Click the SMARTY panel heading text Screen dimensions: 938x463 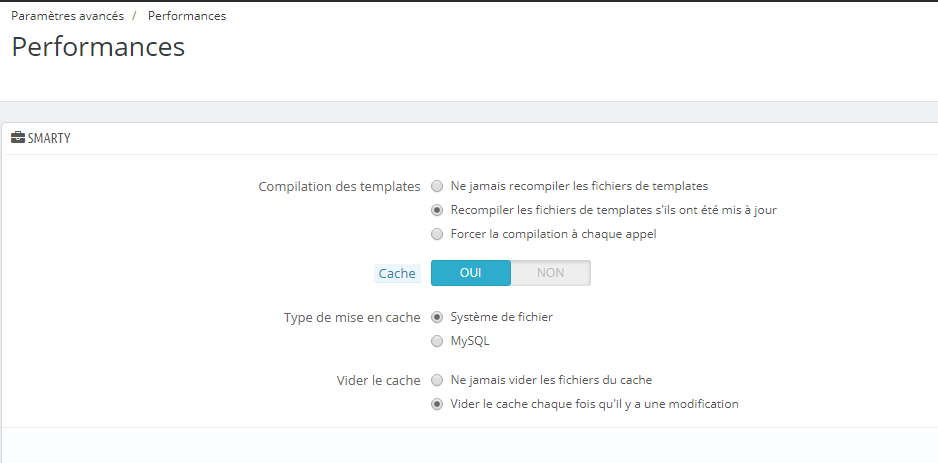point(49,139)
